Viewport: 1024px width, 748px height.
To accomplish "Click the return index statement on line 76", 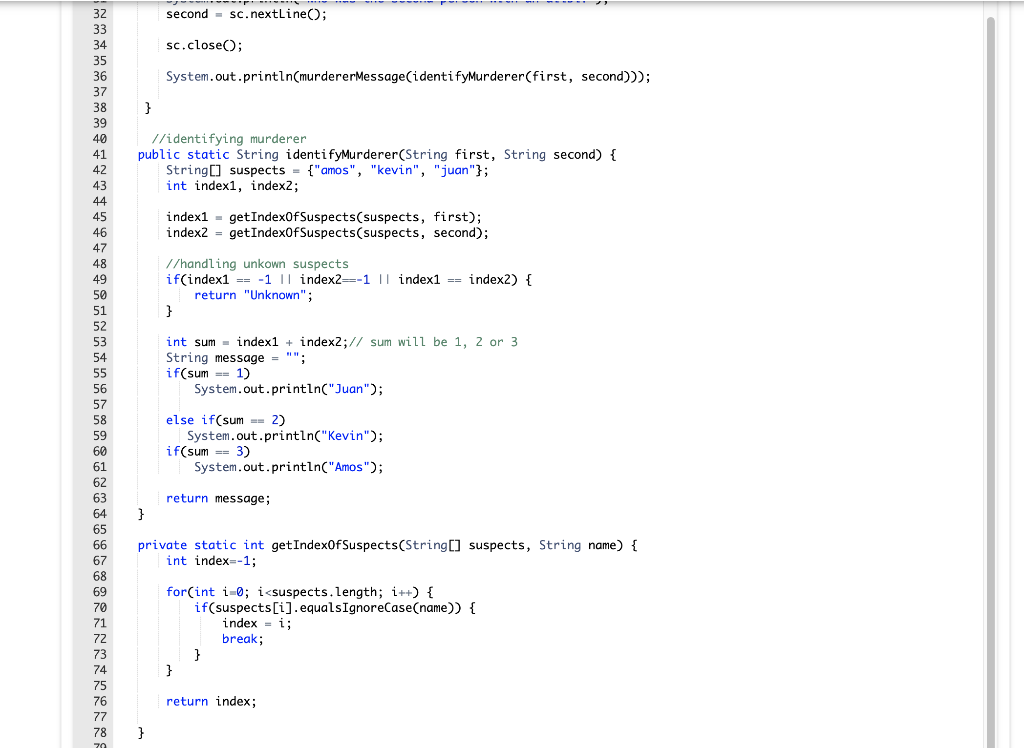I will tap(210, 701).
